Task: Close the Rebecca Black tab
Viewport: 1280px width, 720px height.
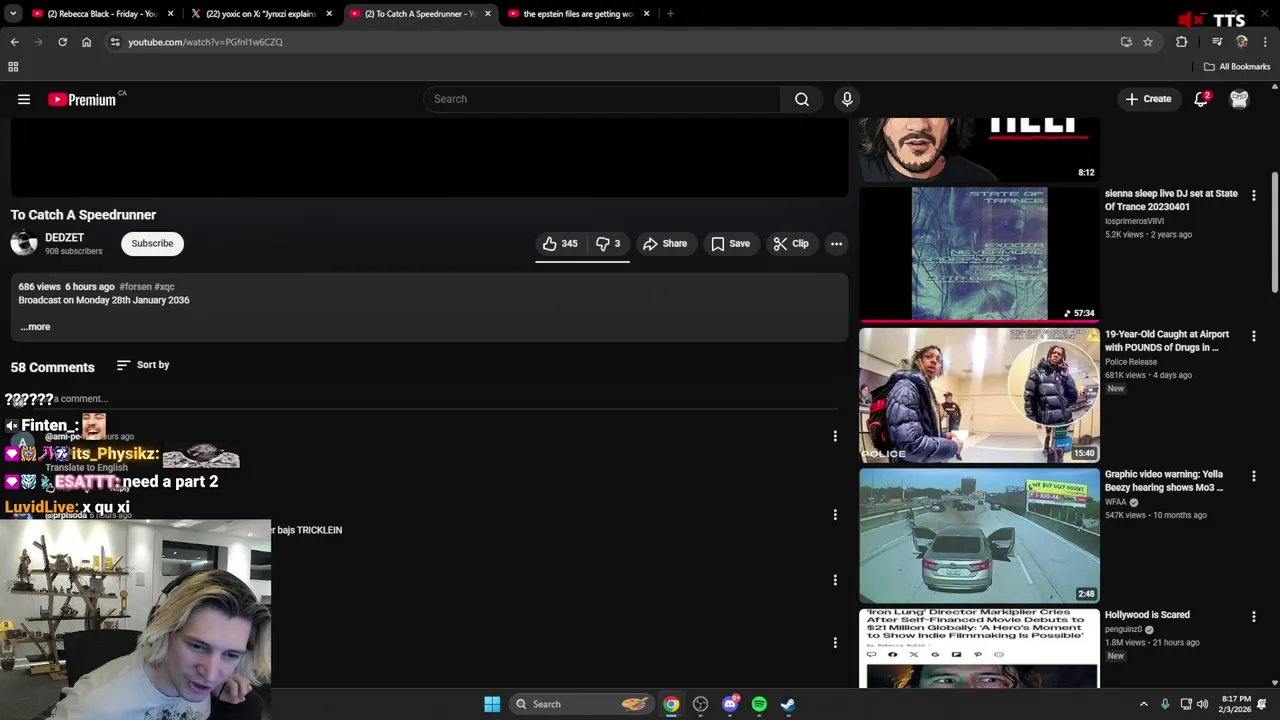Action: coord(171,14)
